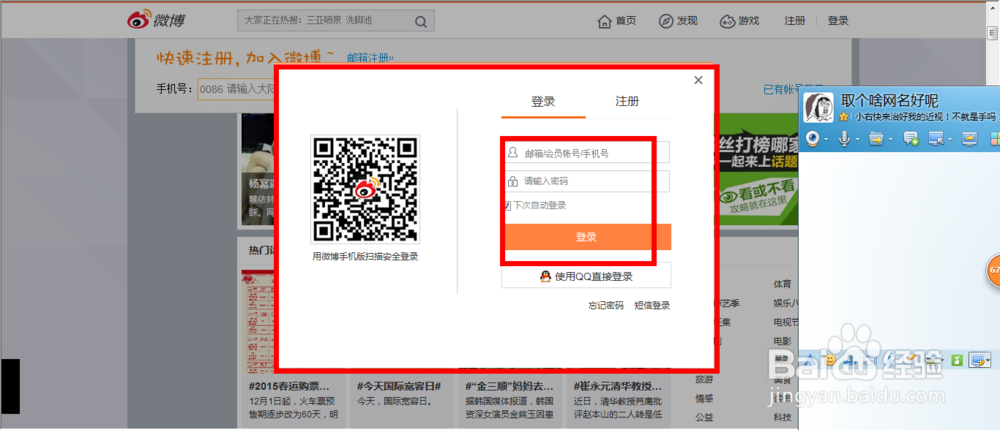Click the penguin icon of QQ login button

[x=545, y=276]
